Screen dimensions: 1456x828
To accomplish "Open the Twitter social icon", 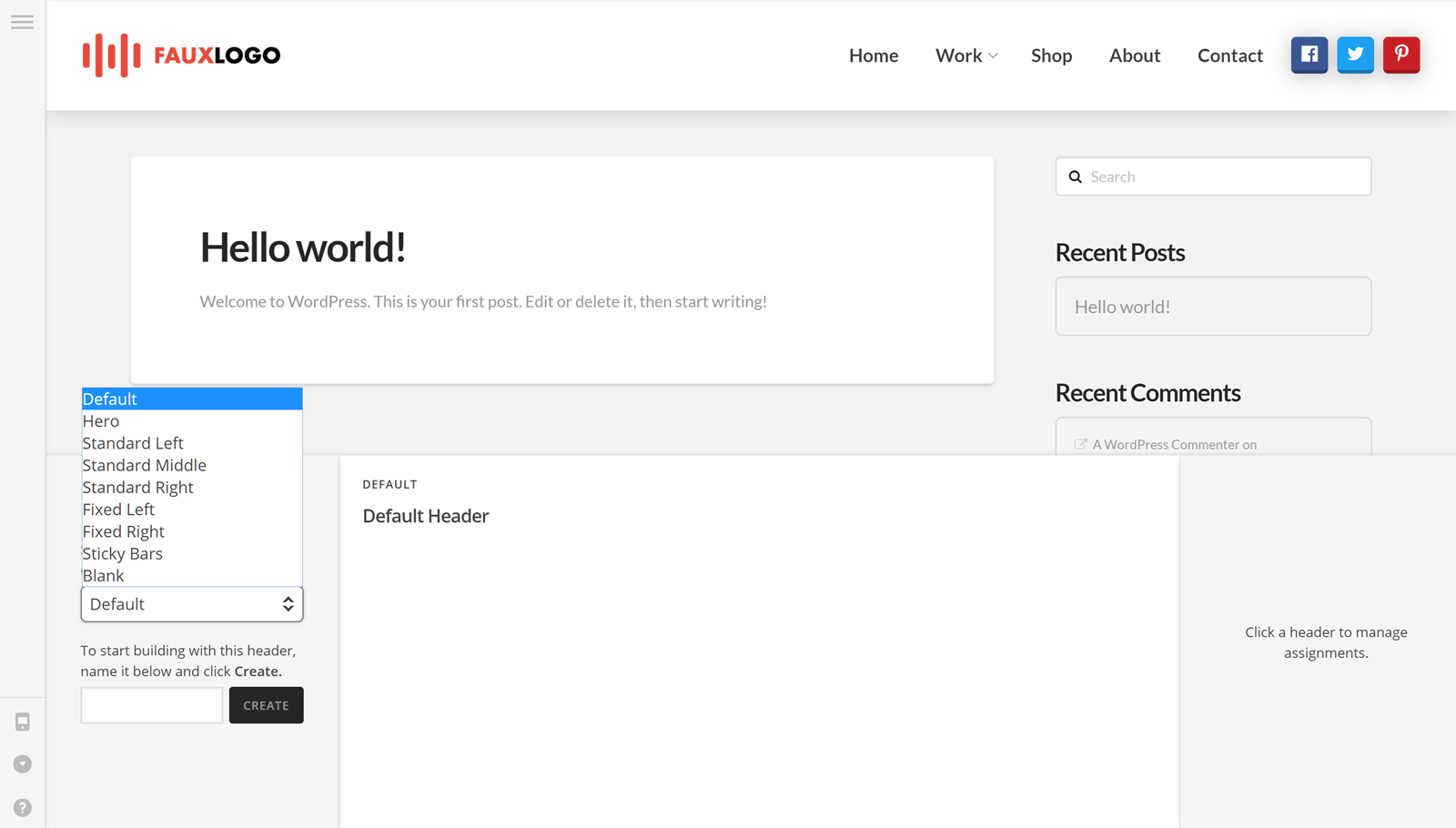I will (x=1355, y=55).
